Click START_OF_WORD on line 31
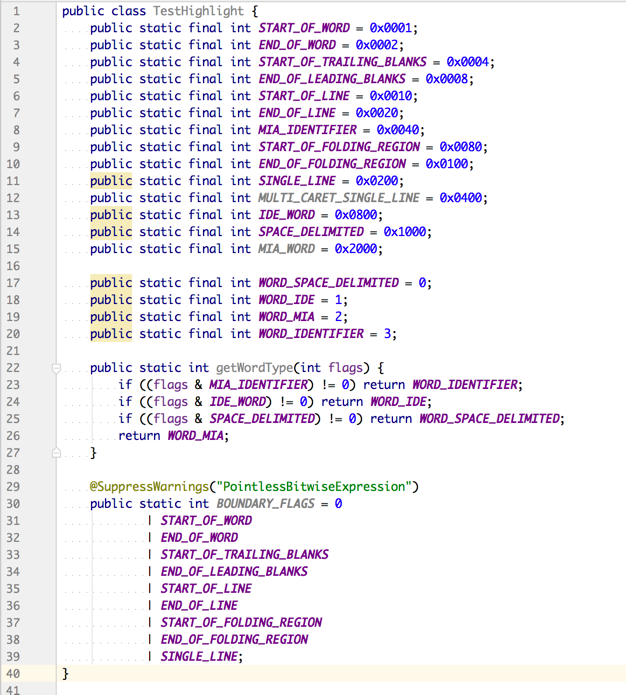Viewport: 626px width, 695px height. click(206, 521)
